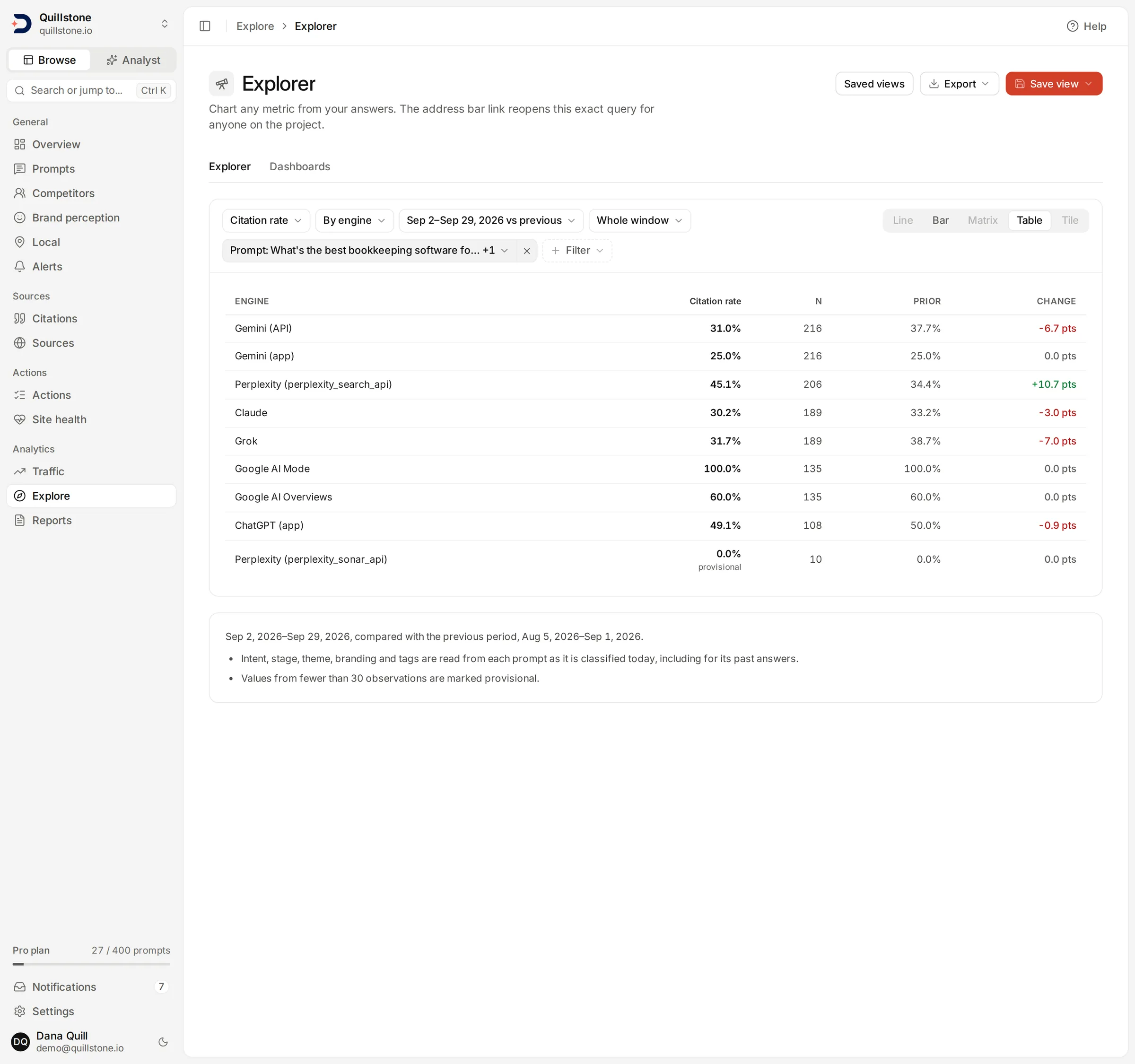Click the Site health link
This screenshot has width=1135, height=1064.
91,419
